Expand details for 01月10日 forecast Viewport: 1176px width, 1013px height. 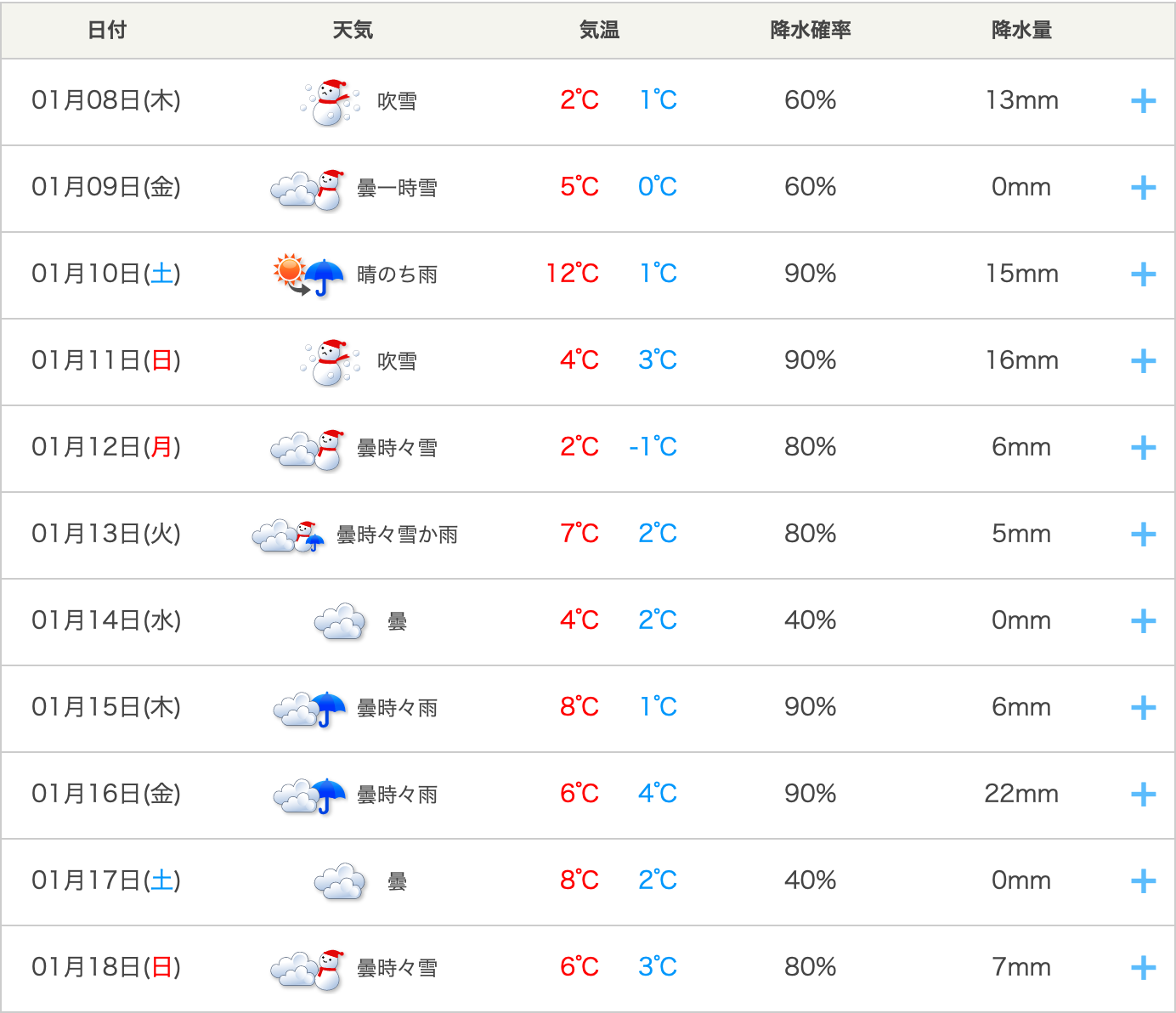pos(1143,274)
